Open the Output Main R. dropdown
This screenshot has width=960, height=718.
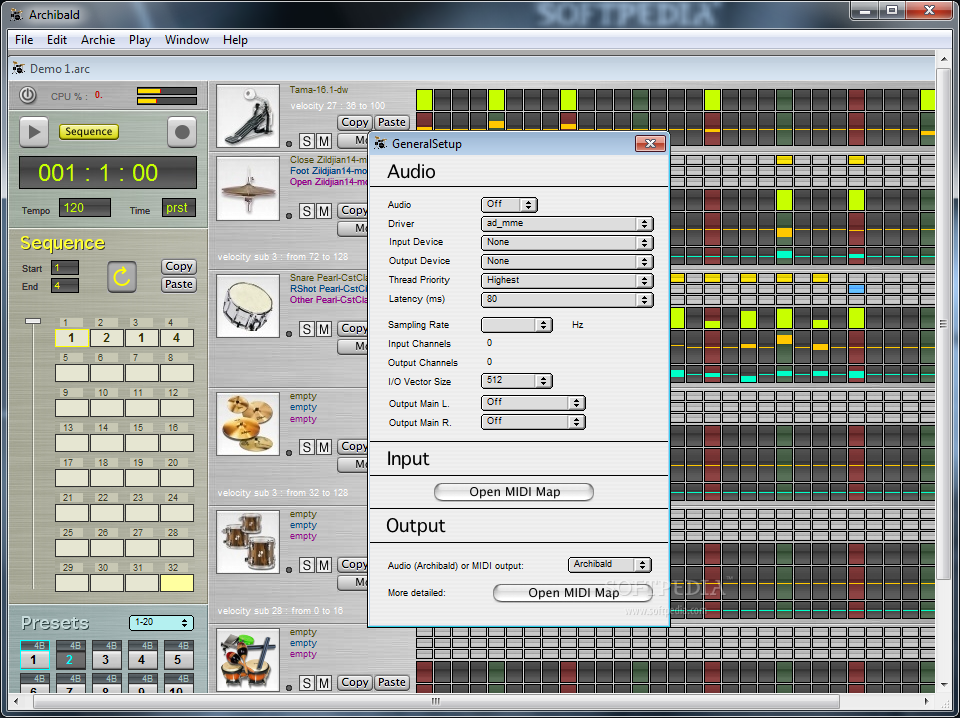(x=533, y=422)
